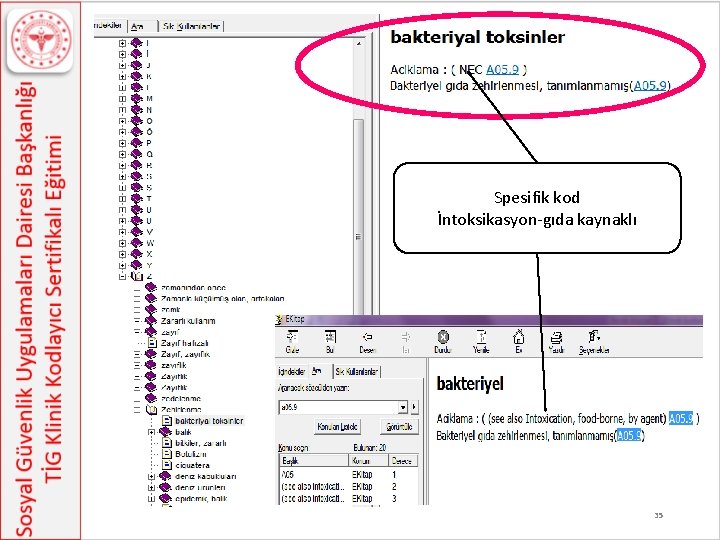Expand the O node in the index tree
The width and height of the screenshot is (720, 540).
point(122,121)
